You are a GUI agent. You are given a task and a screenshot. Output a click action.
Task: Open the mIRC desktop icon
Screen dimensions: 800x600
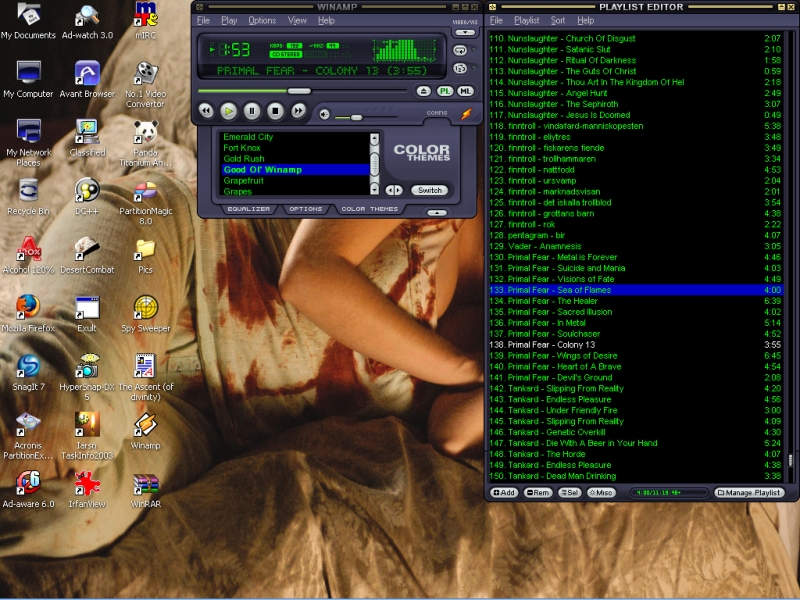pyautogui.click(x=146, y=14)
